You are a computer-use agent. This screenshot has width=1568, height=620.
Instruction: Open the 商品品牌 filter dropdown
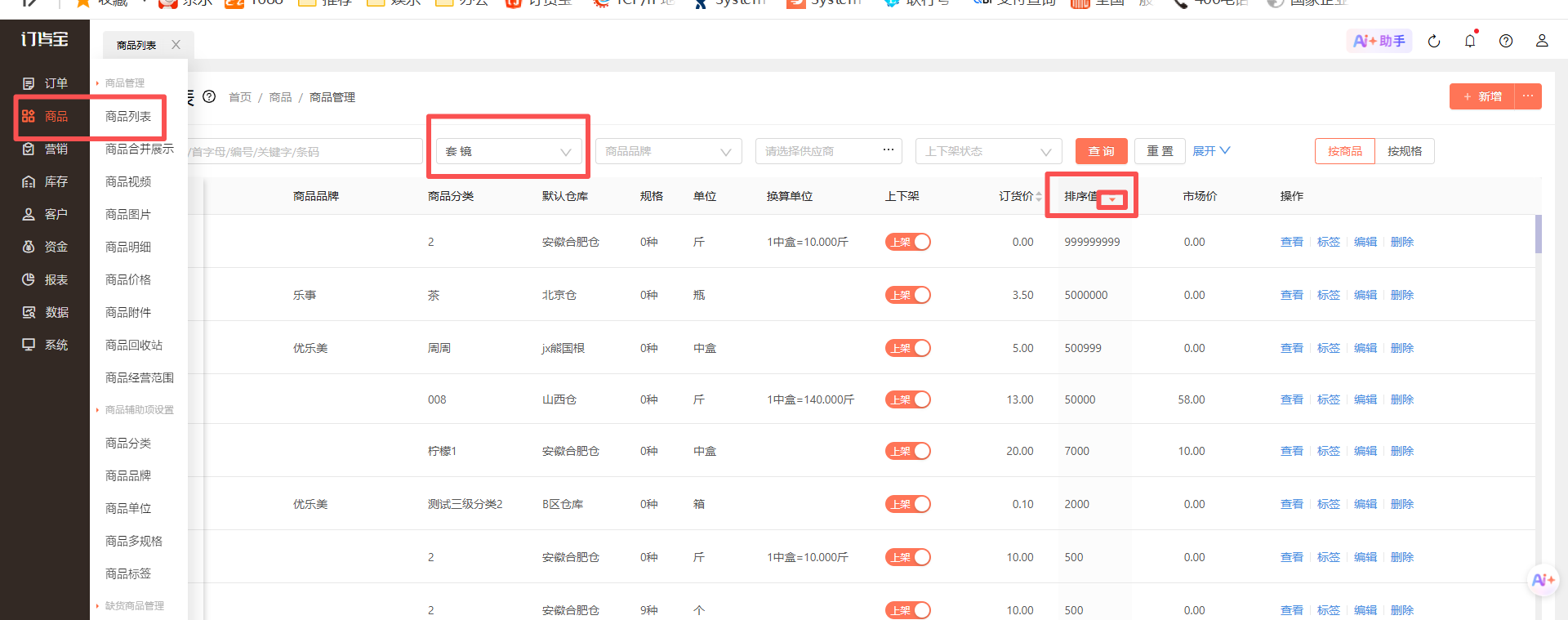point(669,151)
